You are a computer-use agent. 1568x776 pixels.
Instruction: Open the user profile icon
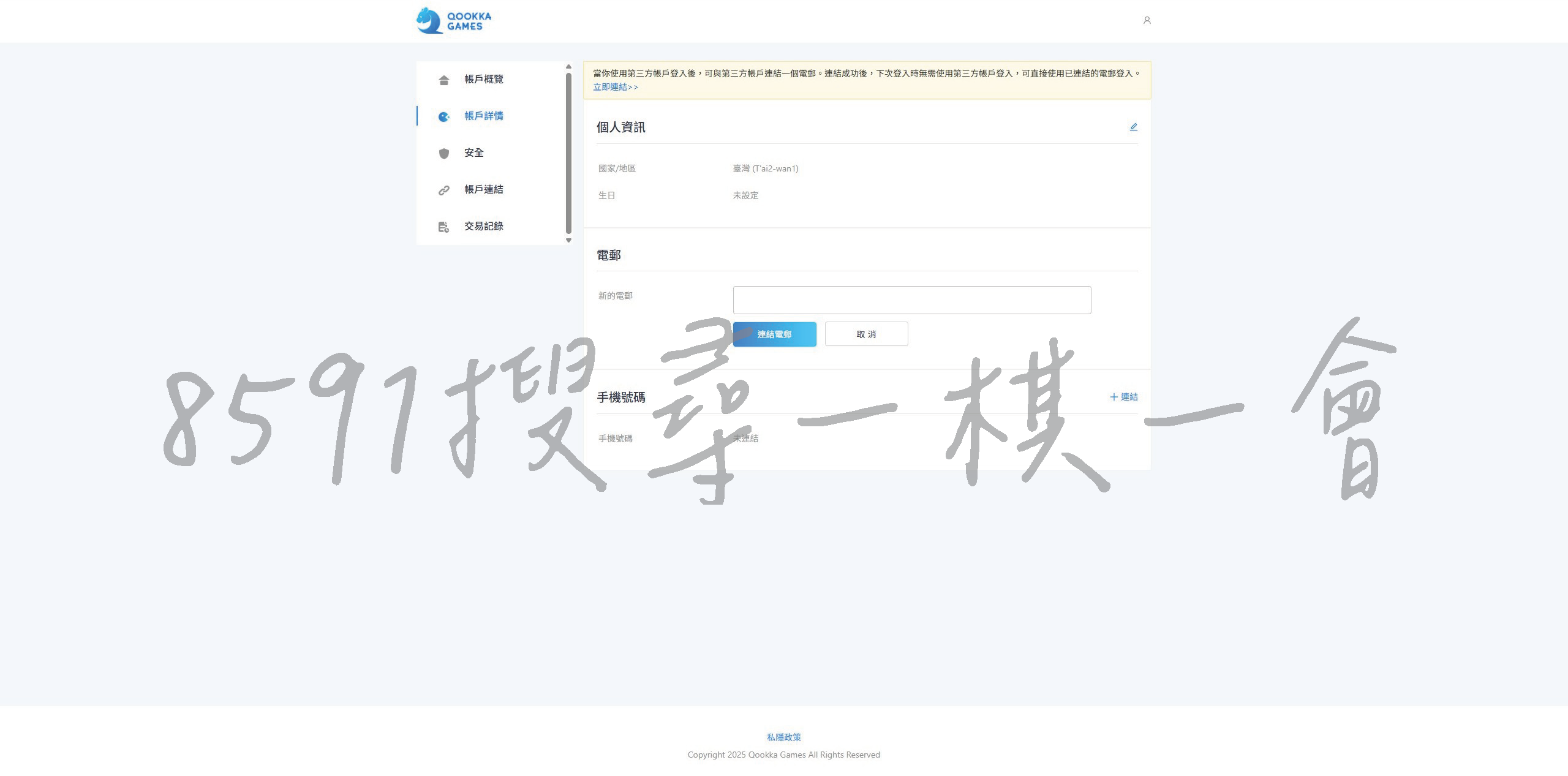click(1147, 21)
